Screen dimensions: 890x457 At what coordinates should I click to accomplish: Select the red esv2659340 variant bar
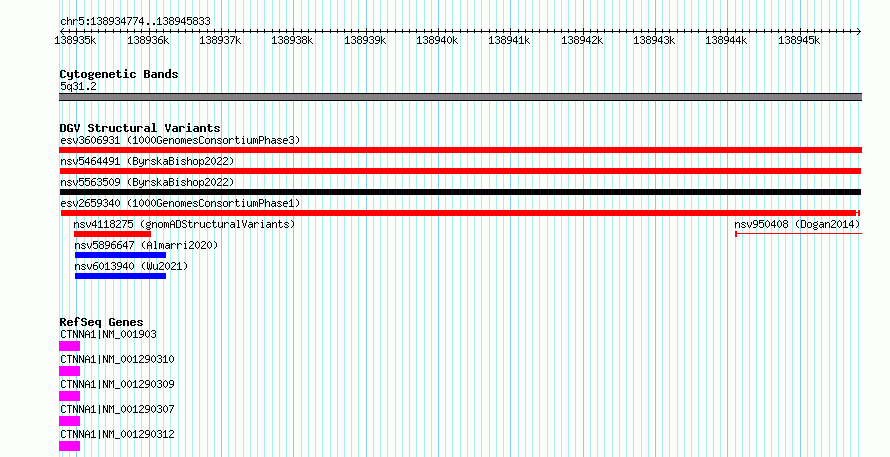(x=460, y=213)
